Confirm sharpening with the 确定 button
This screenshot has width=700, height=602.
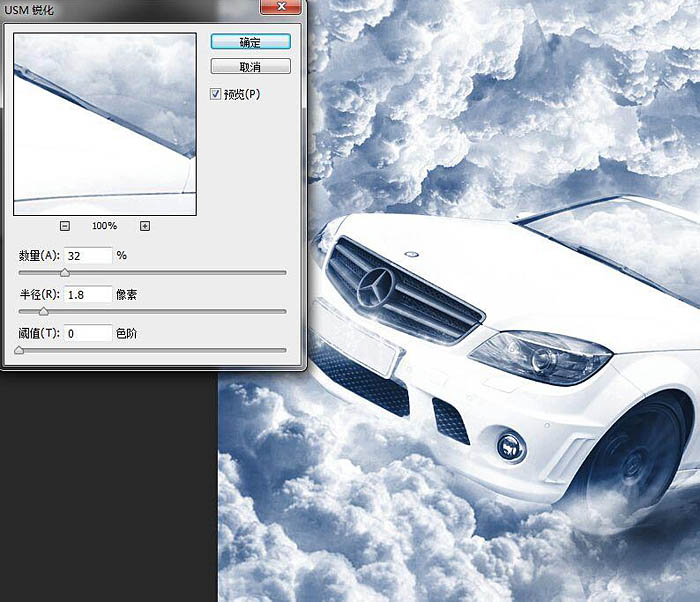pos(250,42)
